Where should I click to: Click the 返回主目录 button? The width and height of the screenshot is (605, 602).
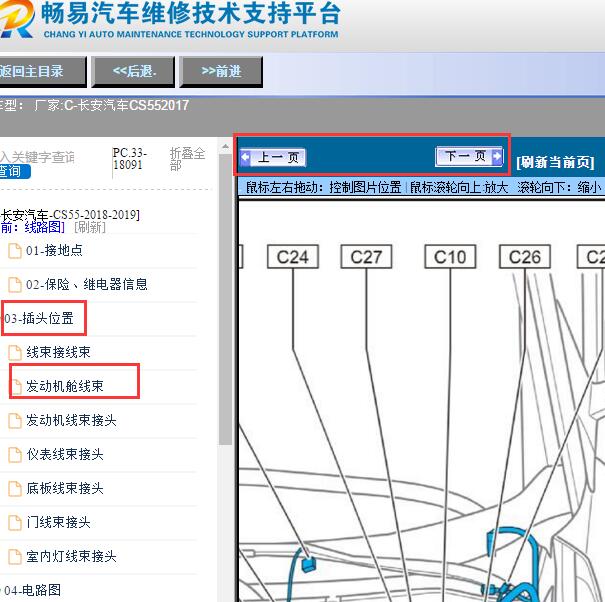point(42,71)
